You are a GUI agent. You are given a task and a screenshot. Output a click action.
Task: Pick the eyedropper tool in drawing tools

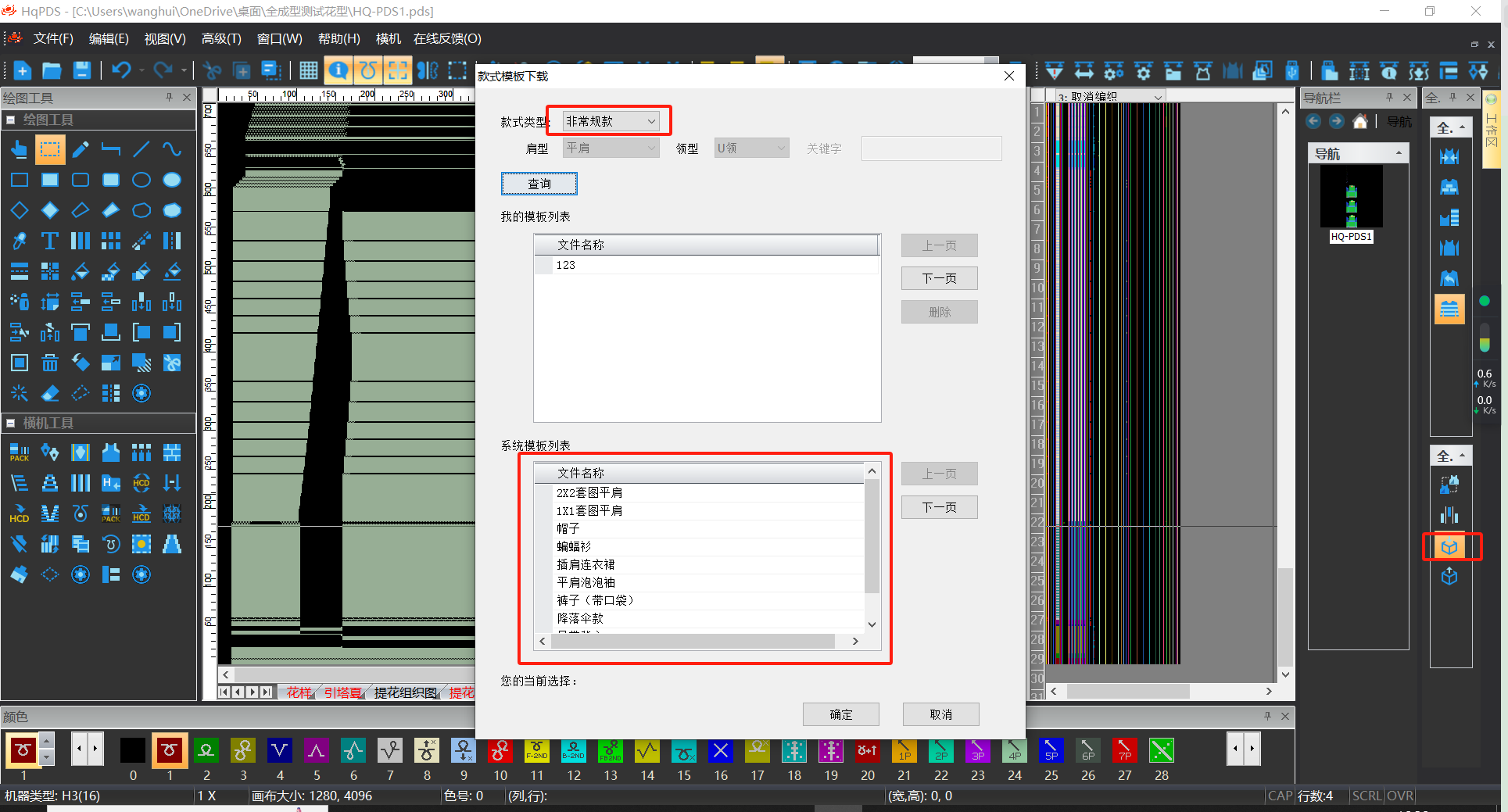tap(20, 241)
